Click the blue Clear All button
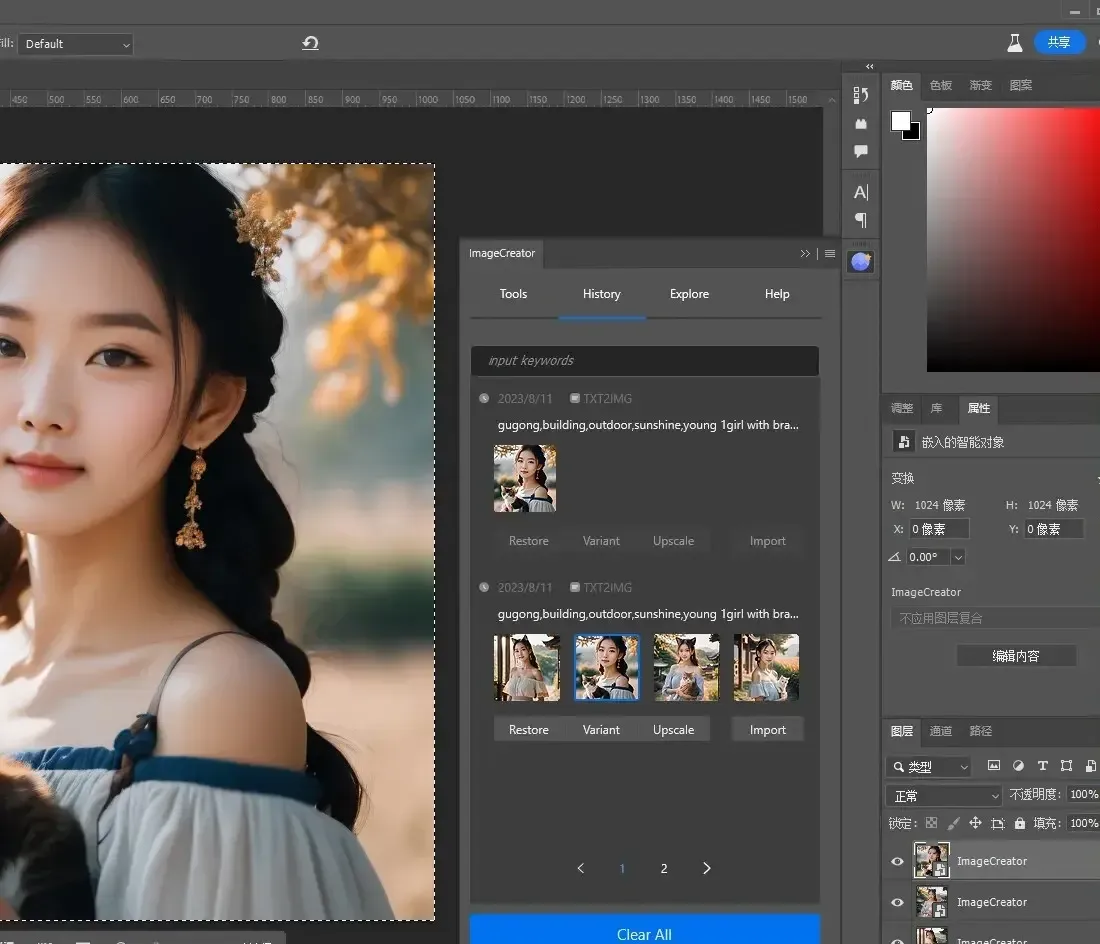This screenshot has height=944, width=1100. (645, 930)
